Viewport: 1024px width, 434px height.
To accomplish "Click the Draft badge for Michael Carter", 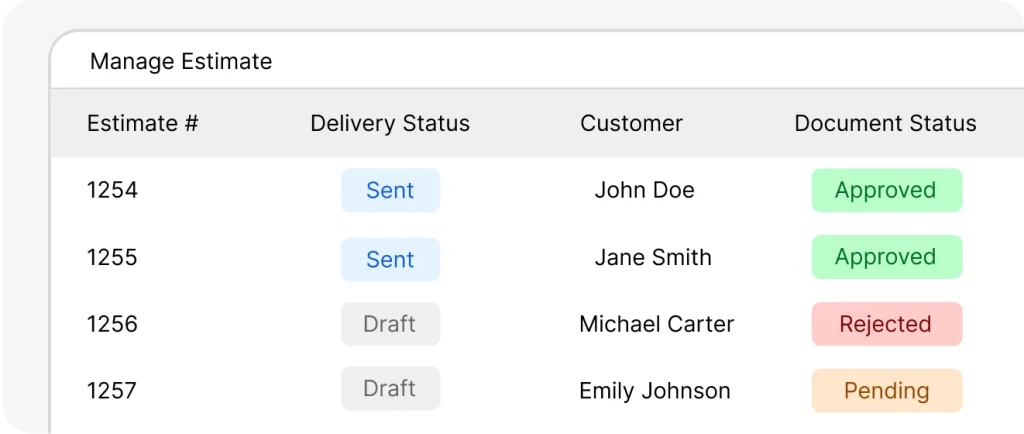I will coord(391,324).
